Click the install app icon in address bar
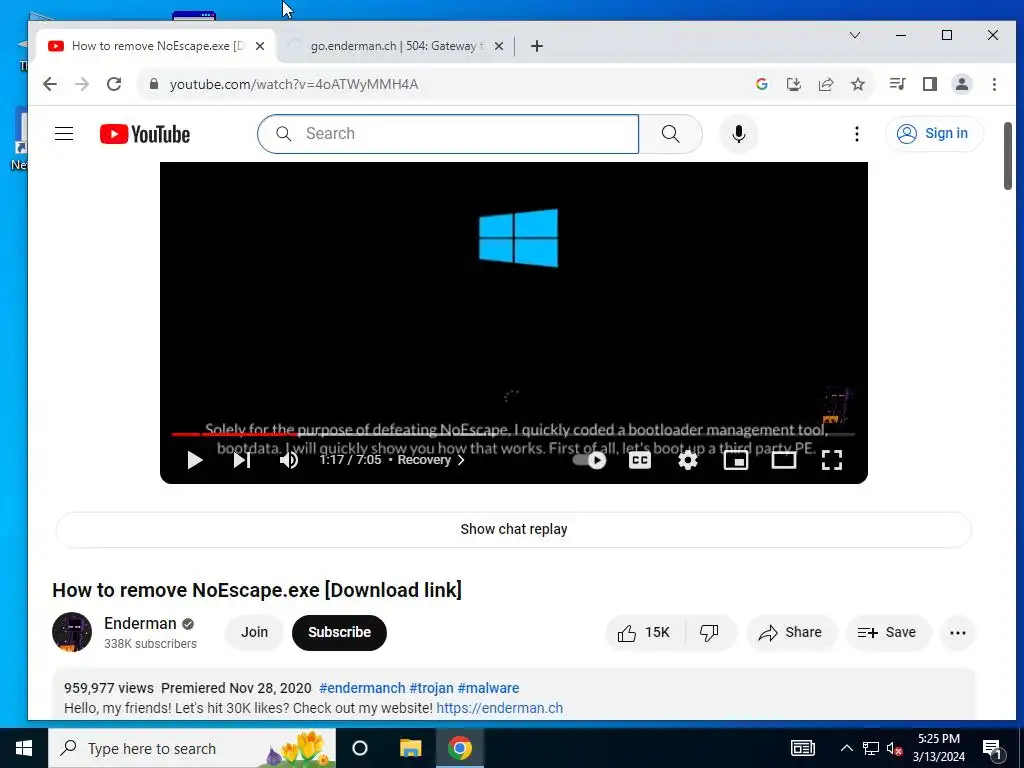The height and width of the screenshot is (768, 1024). [x=793, y=84]
